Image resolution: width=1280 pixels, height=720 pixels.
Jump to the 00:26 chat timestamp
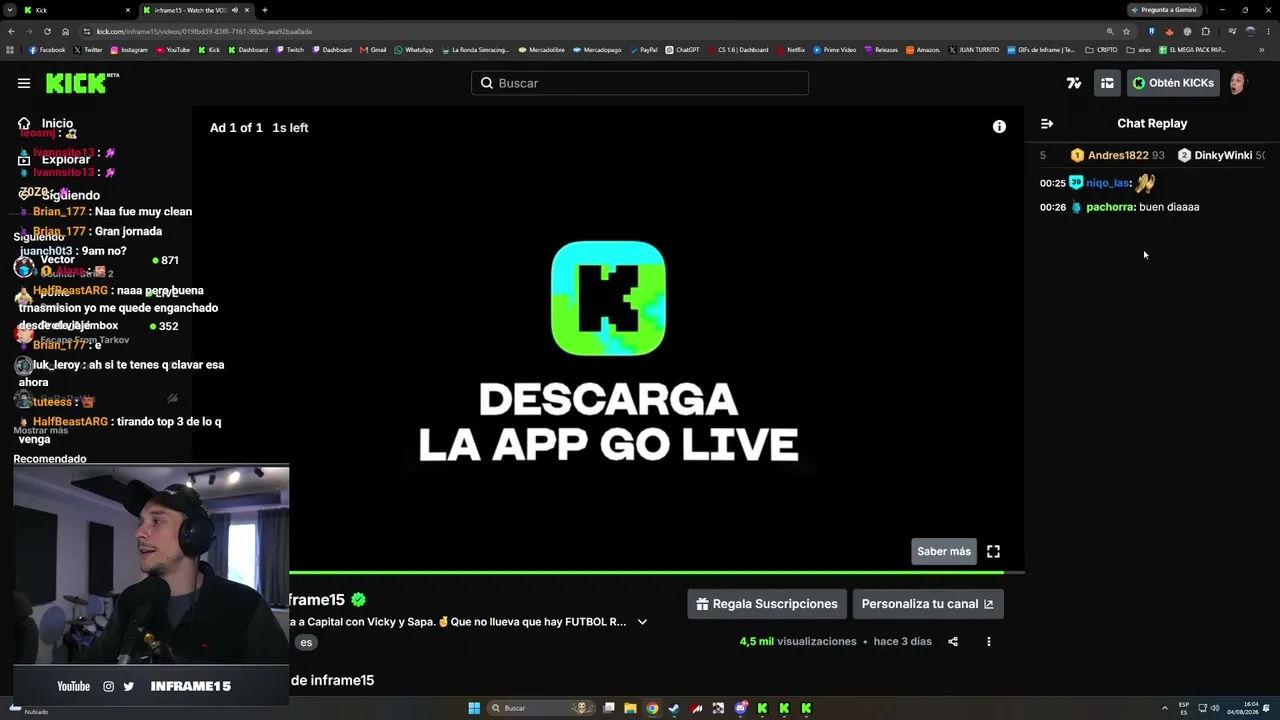click(x=1053, y=207)
